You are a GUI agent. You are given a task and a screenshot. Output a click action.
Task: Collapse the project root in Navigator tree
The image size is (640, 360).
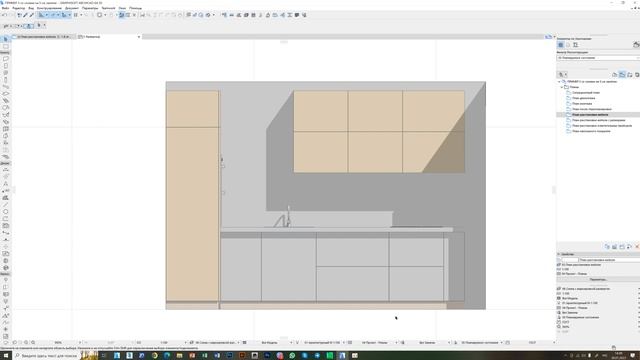click(559, 82)
